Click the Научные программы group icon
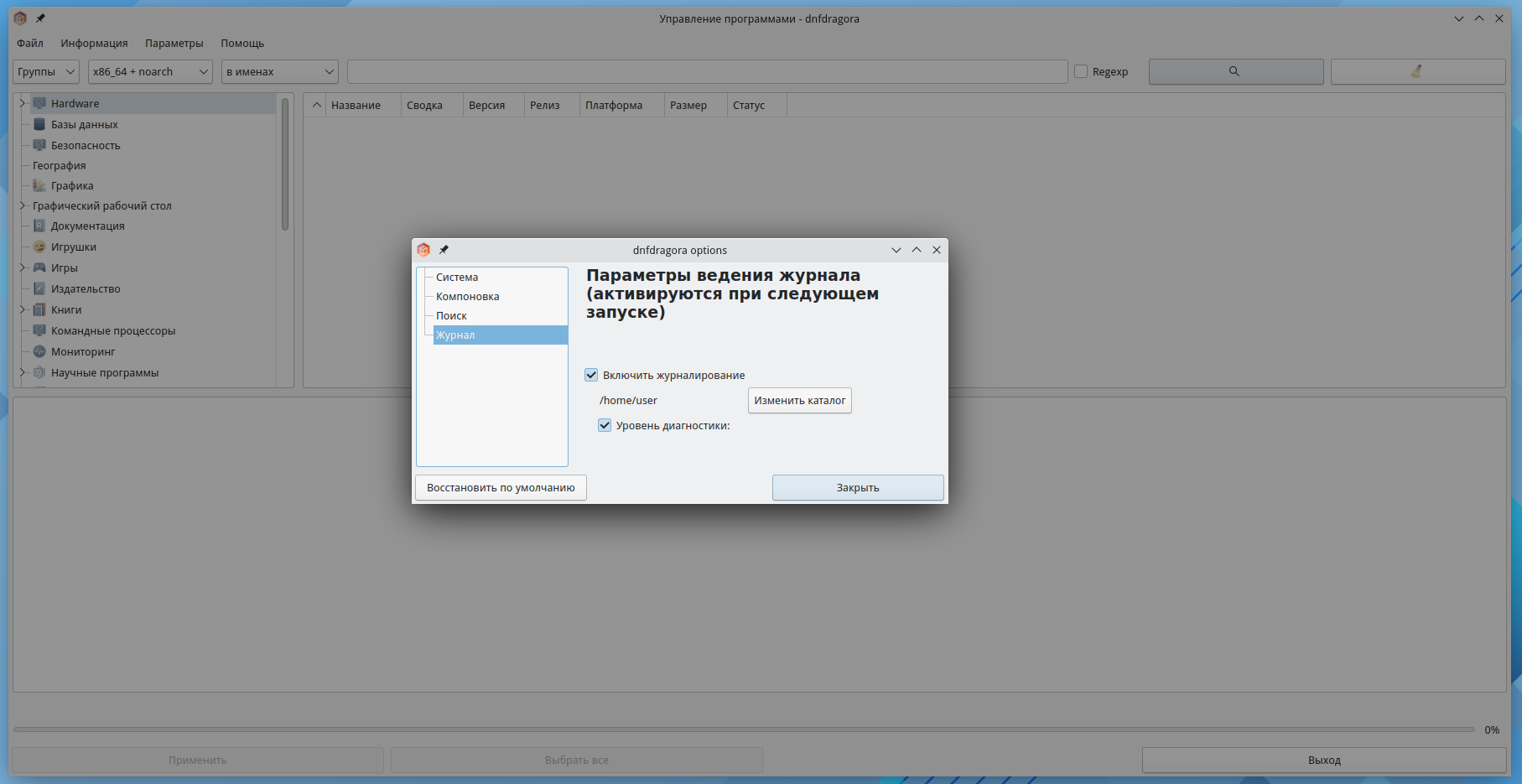Screen dimensions: 1522x784 39,372
